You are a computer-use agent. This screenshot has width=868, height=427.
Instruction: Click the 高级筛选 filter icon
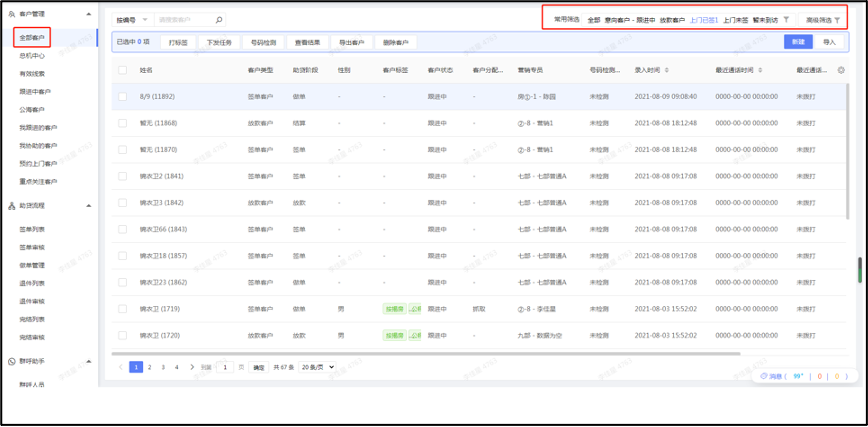click(x=837, y=20)
